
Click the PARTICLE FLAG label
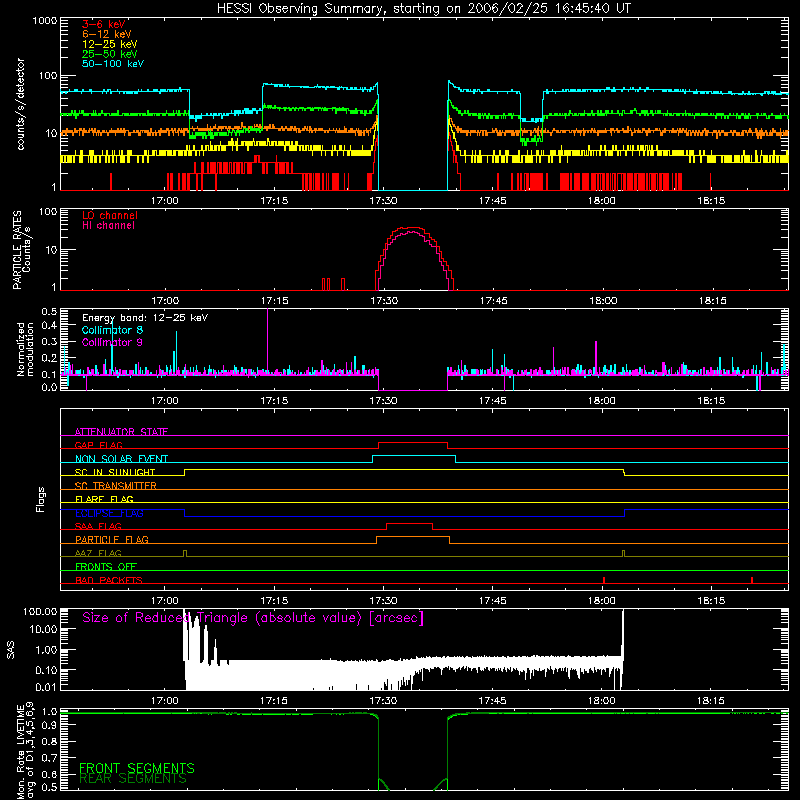(112, 540)
